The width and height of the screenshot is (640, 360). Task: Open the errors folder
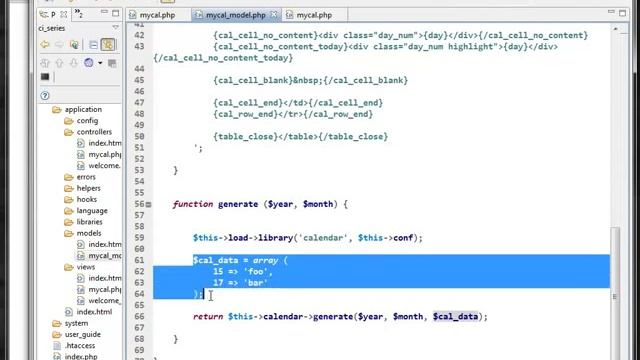pos(86,177)
